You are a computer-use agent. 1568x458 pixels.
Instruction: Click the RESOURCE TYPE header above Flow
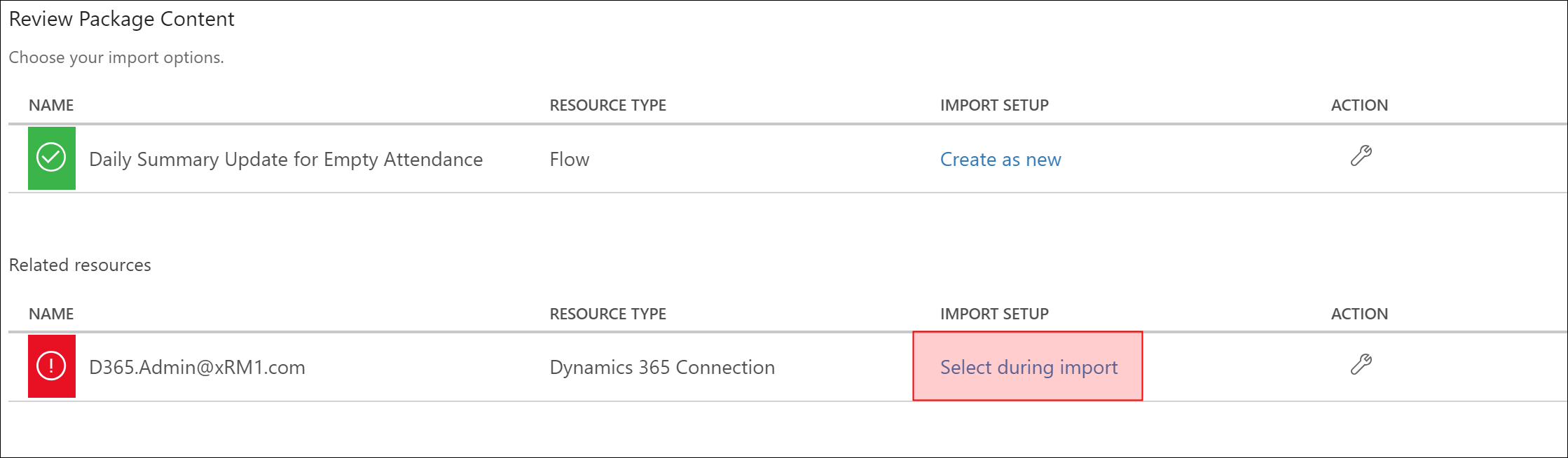click(x=607, y=105)
